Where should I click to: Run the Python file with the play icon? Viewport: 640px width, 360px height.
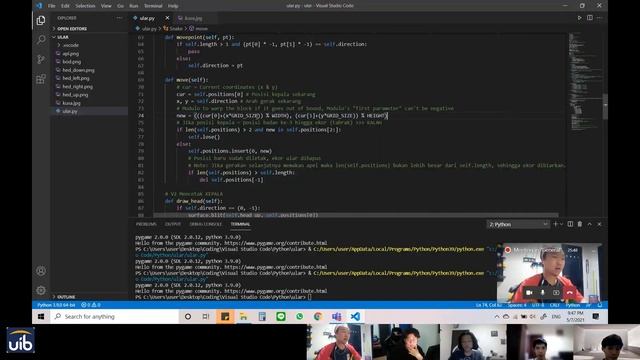coord(579,18)
